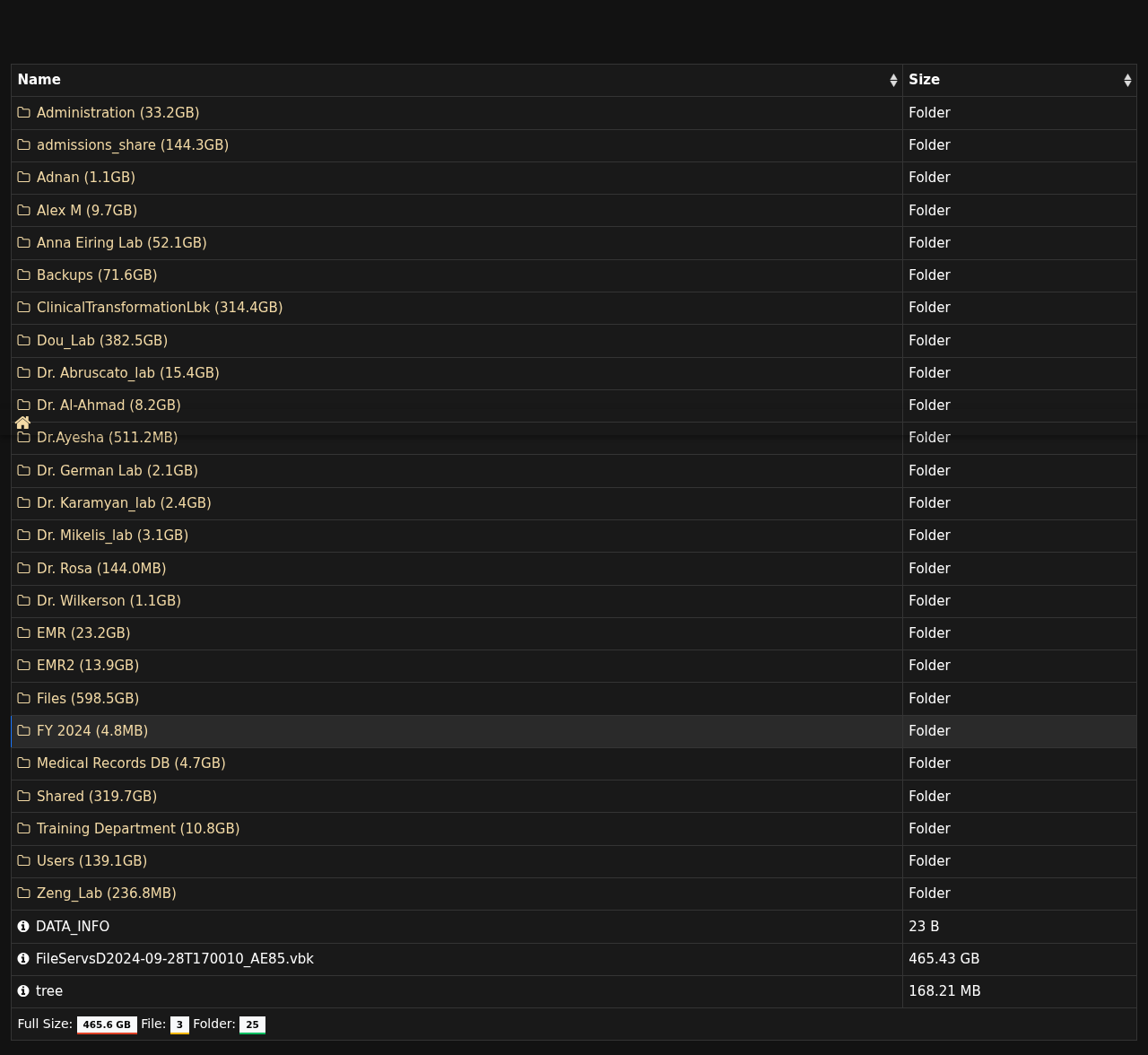Open the Medical Records DB folder
This screenshot has height=1055, width=1148.
pyautogui.click(x=130, y=763)
